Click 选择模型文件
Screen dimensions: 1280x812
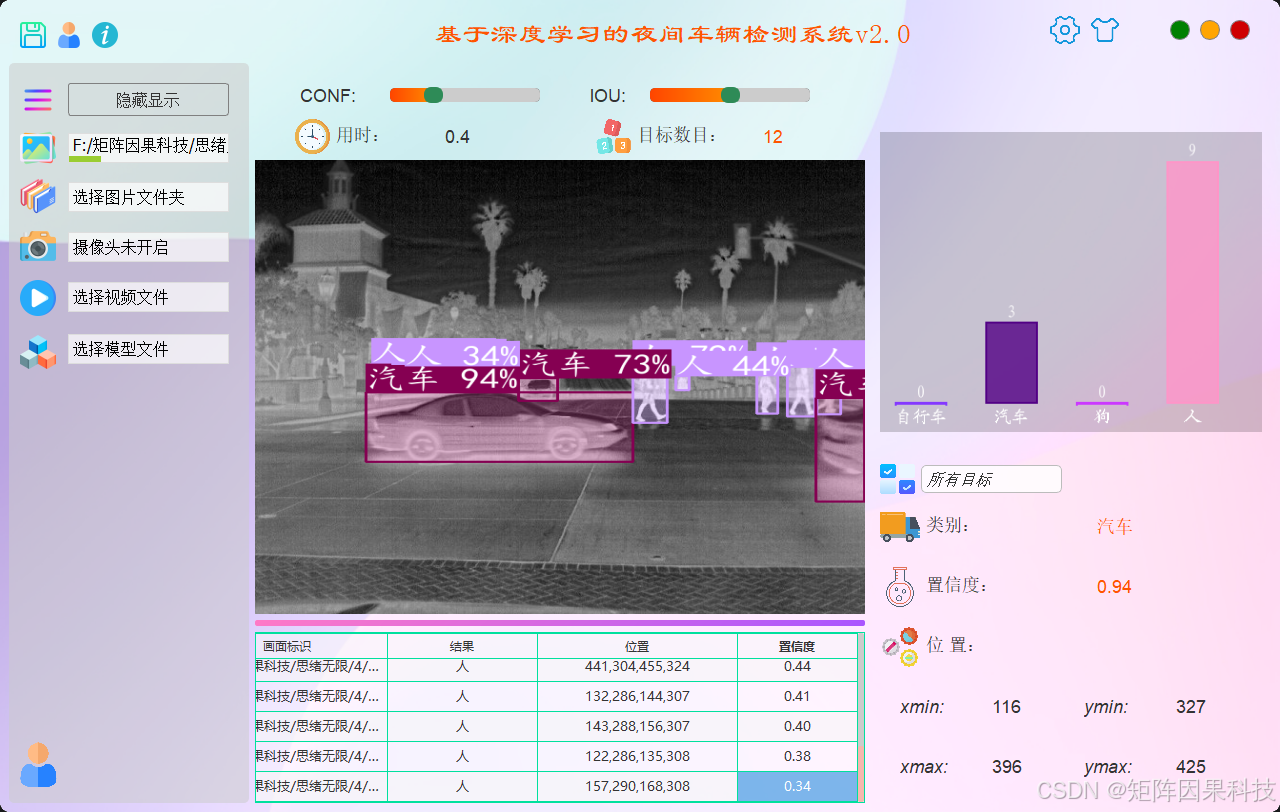[148, 349]
